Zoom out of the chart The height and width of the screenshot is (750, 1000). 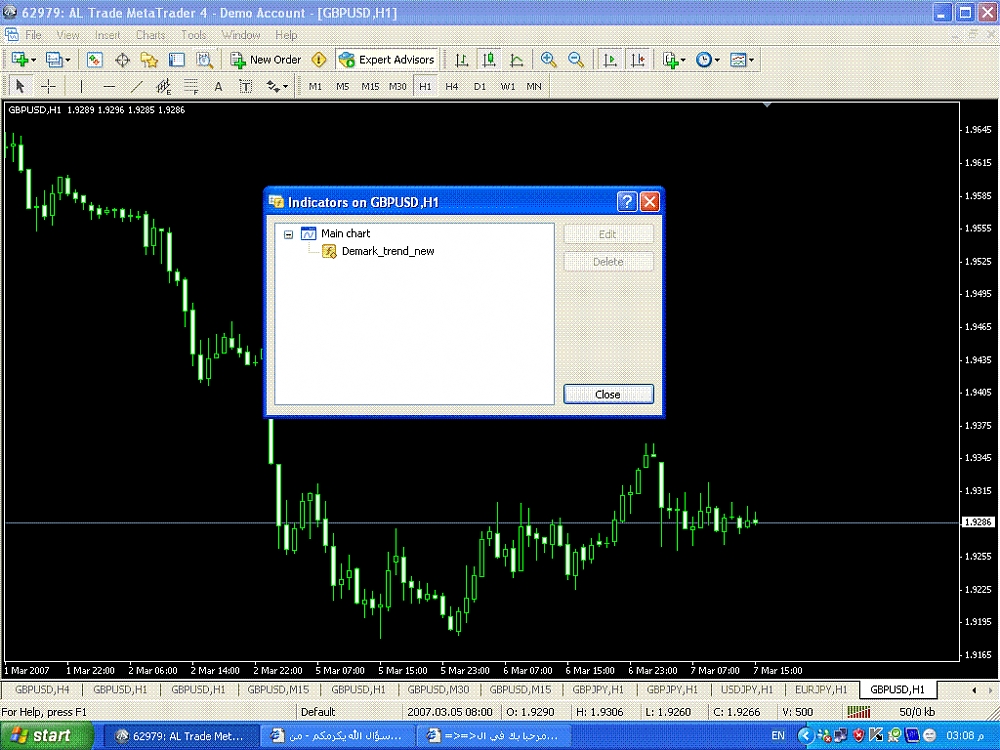point(576,60)
